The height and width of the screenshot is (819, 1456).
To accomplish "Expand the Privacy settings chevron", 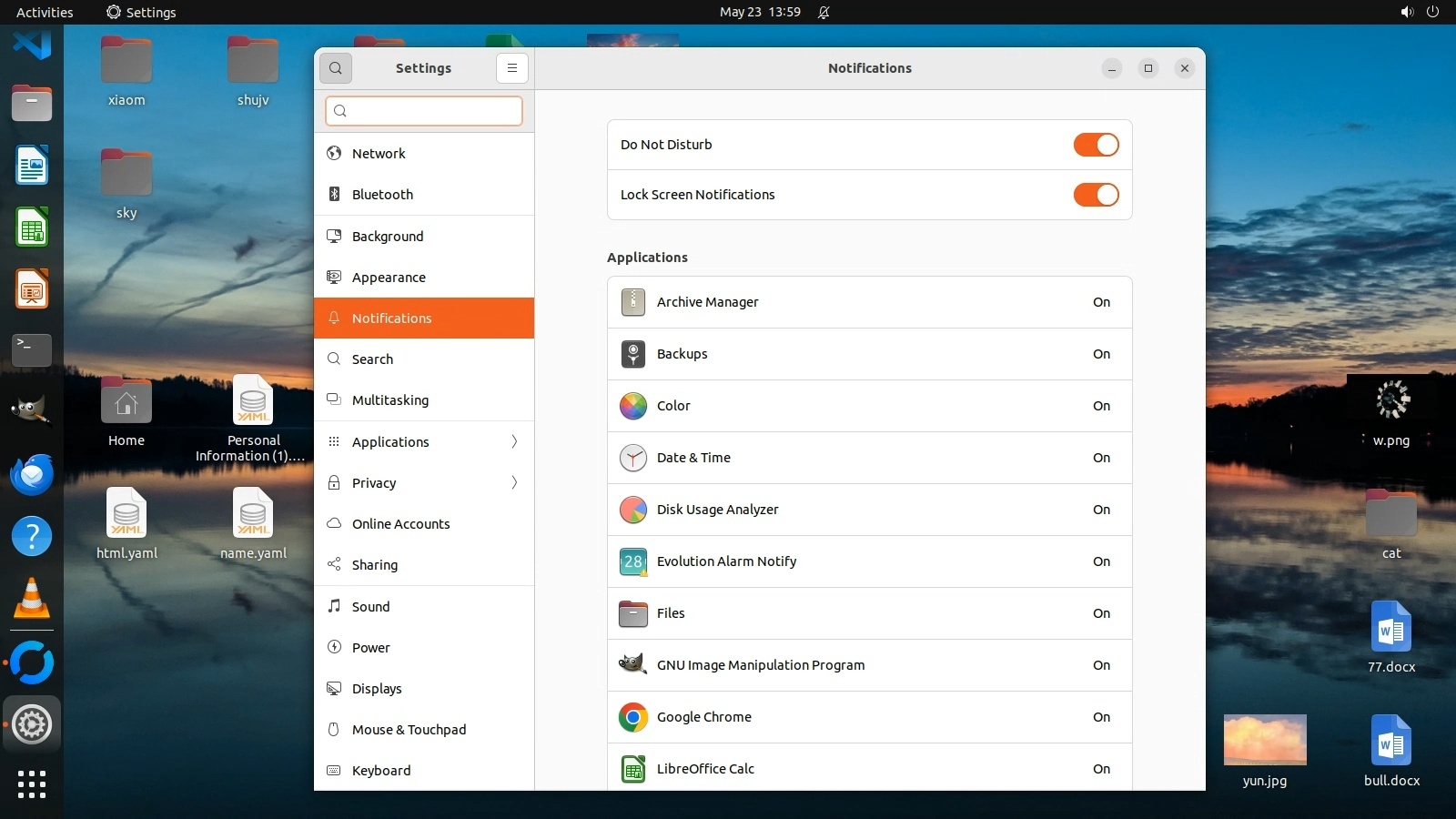I will [514, 482].
